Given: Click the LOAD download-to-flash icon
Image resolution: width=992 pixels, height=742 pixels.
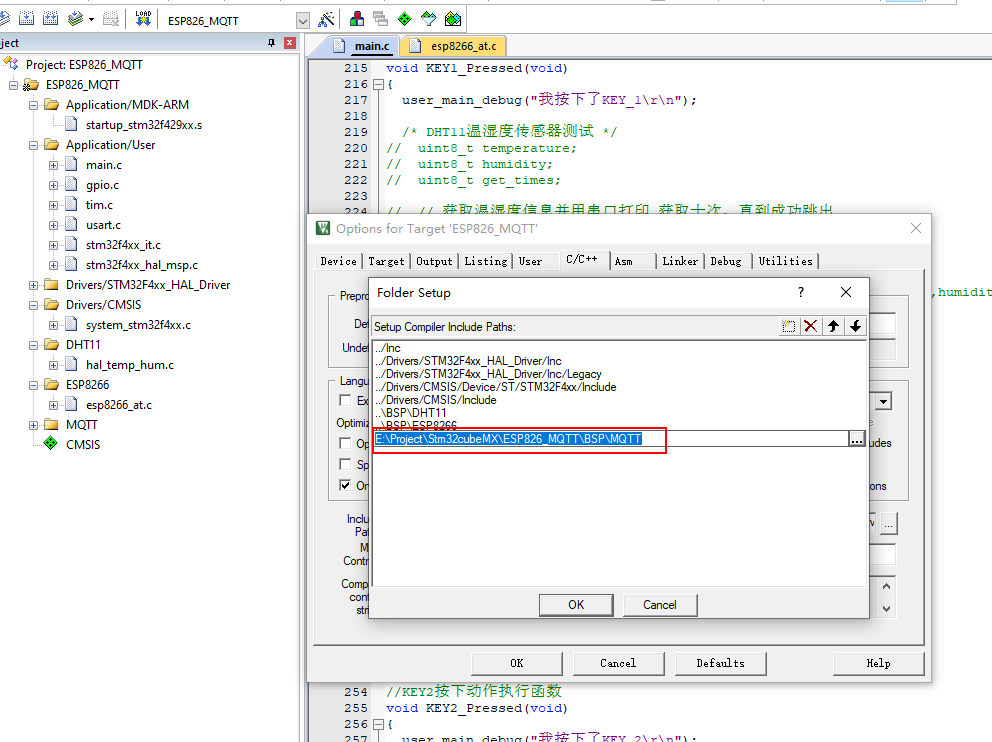Looking at the screenshot, I should point(143,19).
